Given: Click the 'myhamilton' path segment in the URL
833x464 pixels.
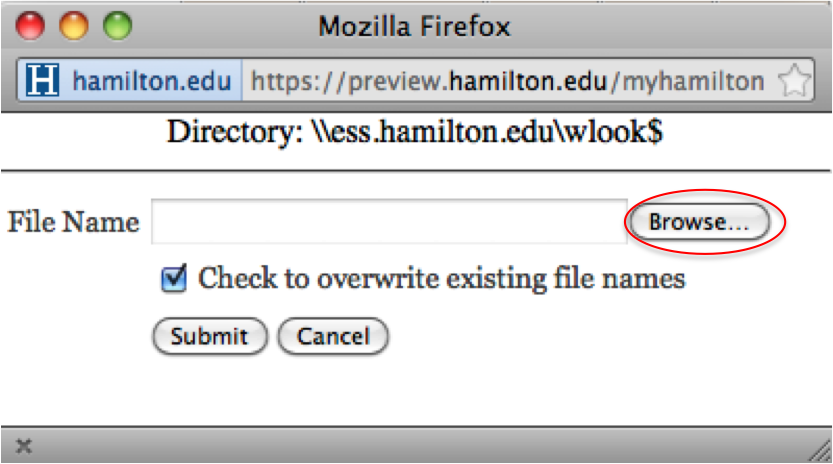Looking at the screenshot, I should [693, 81].
